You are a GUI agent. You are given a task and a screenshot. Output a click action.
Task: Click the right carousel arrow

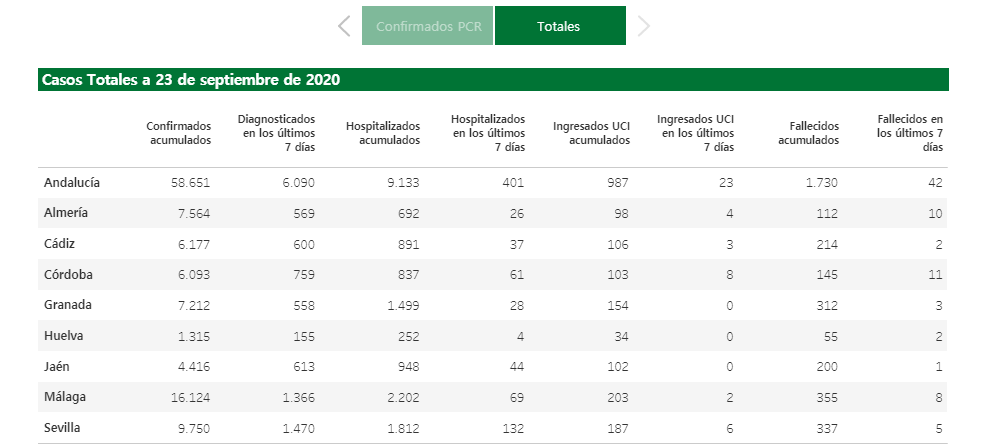[643, 26]
